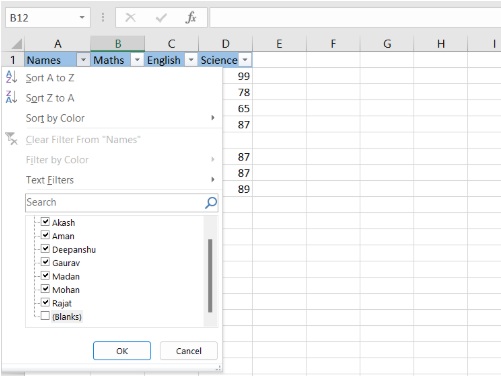Open the Names column filter dropdown
The height and width of the screenshot is (376, 501).
point(83,60)
